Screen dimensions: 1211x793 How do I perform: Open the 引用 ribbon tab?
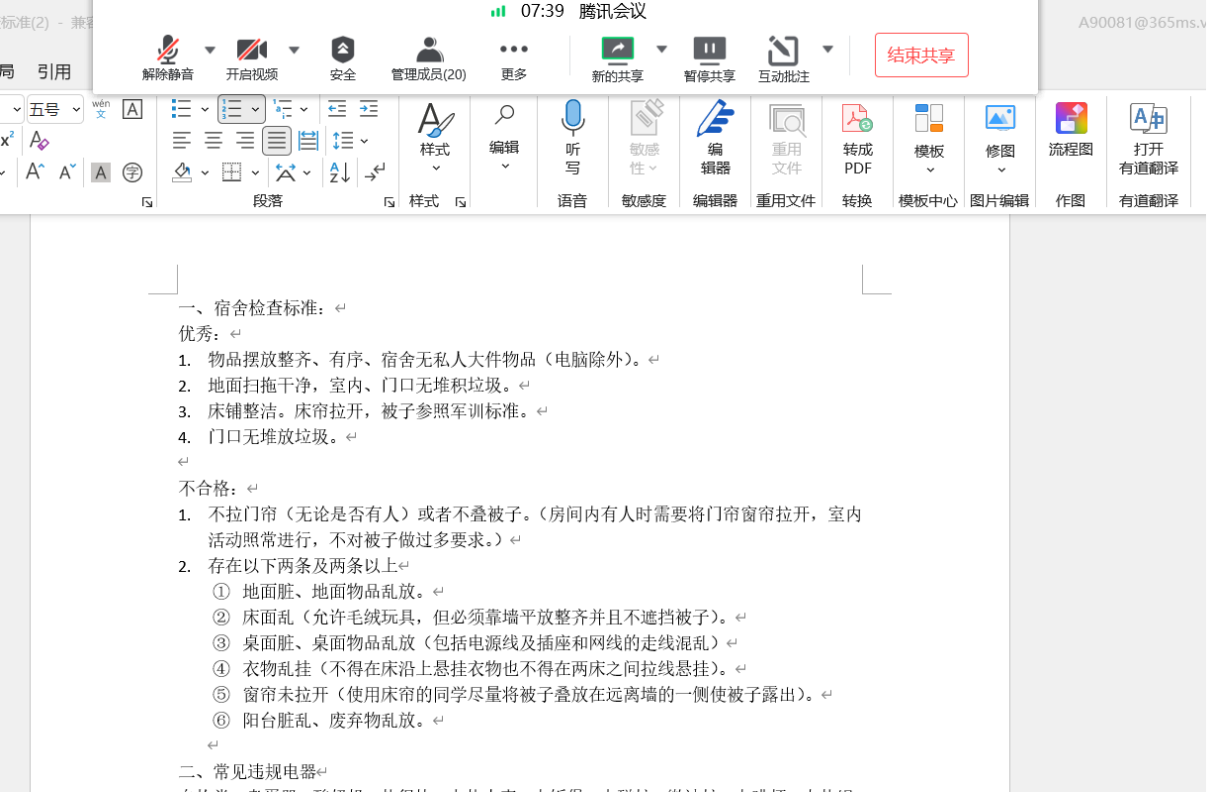(54, 71)
